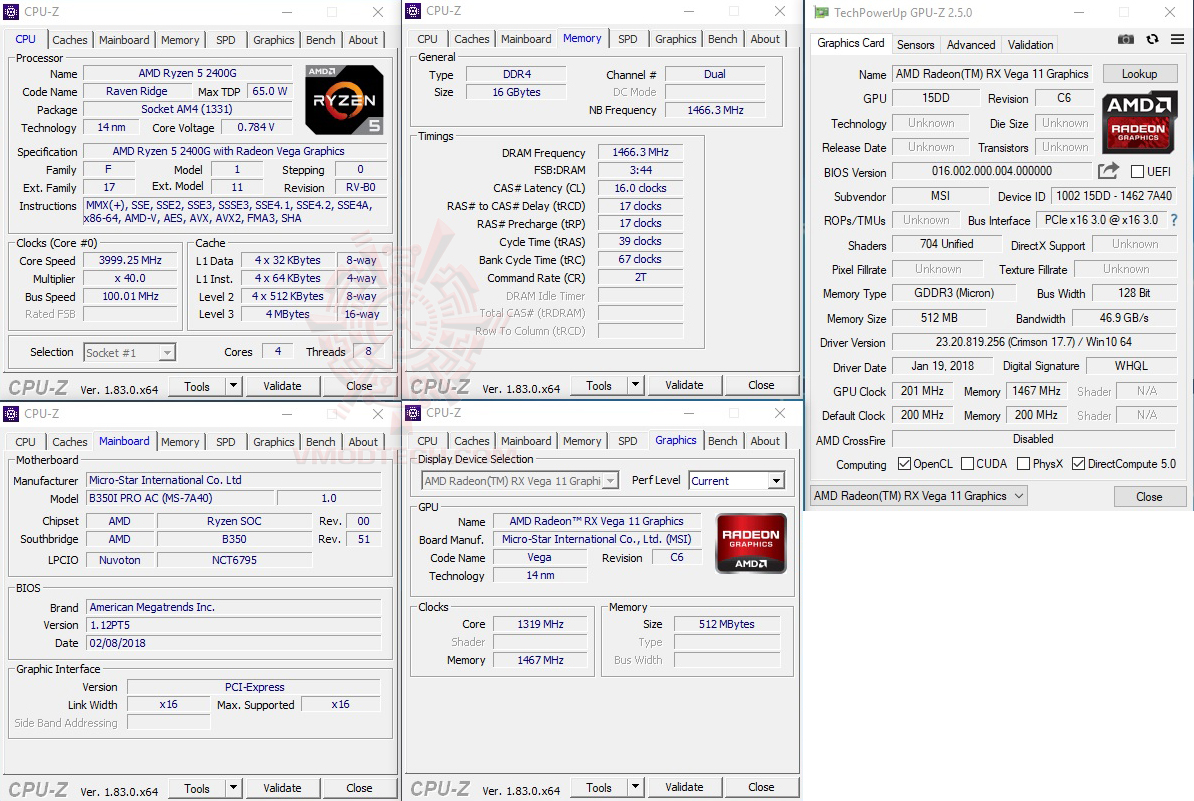Click Tools button in Memory window

(599, 385)
